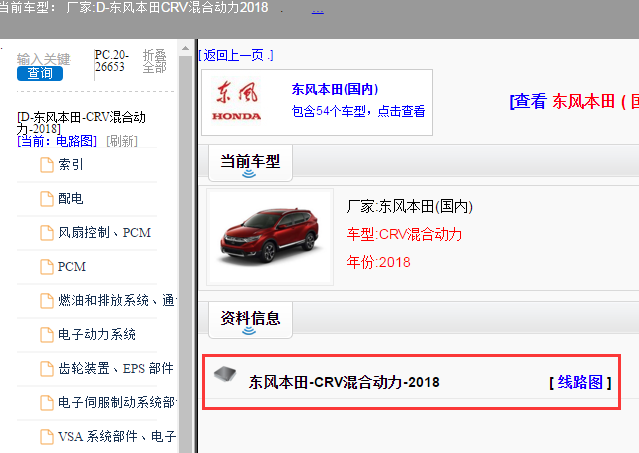Viewport: 639px width, 453px height.
Task: Click the 刷新 refresh link
Action: [122, 141]
